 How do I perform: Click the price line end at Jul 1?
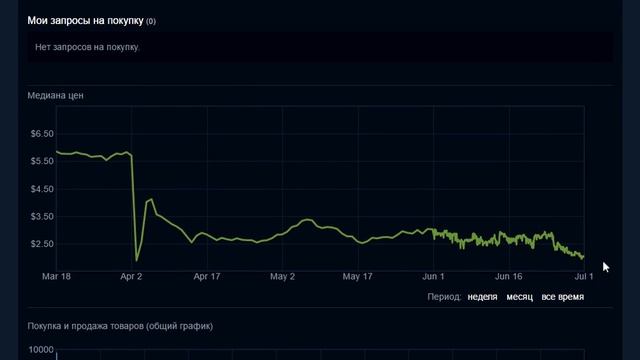point(583,257)
